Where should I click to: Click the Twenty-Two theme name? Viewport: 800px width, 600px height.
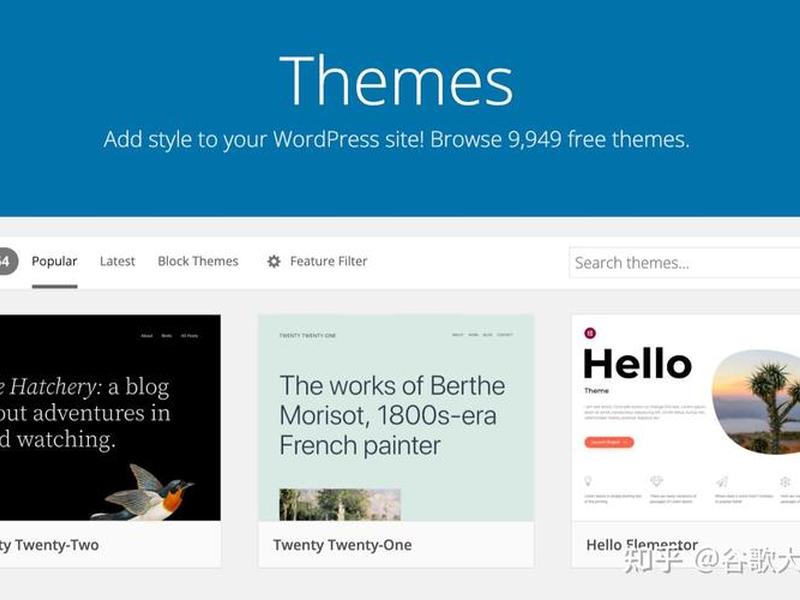49,545
